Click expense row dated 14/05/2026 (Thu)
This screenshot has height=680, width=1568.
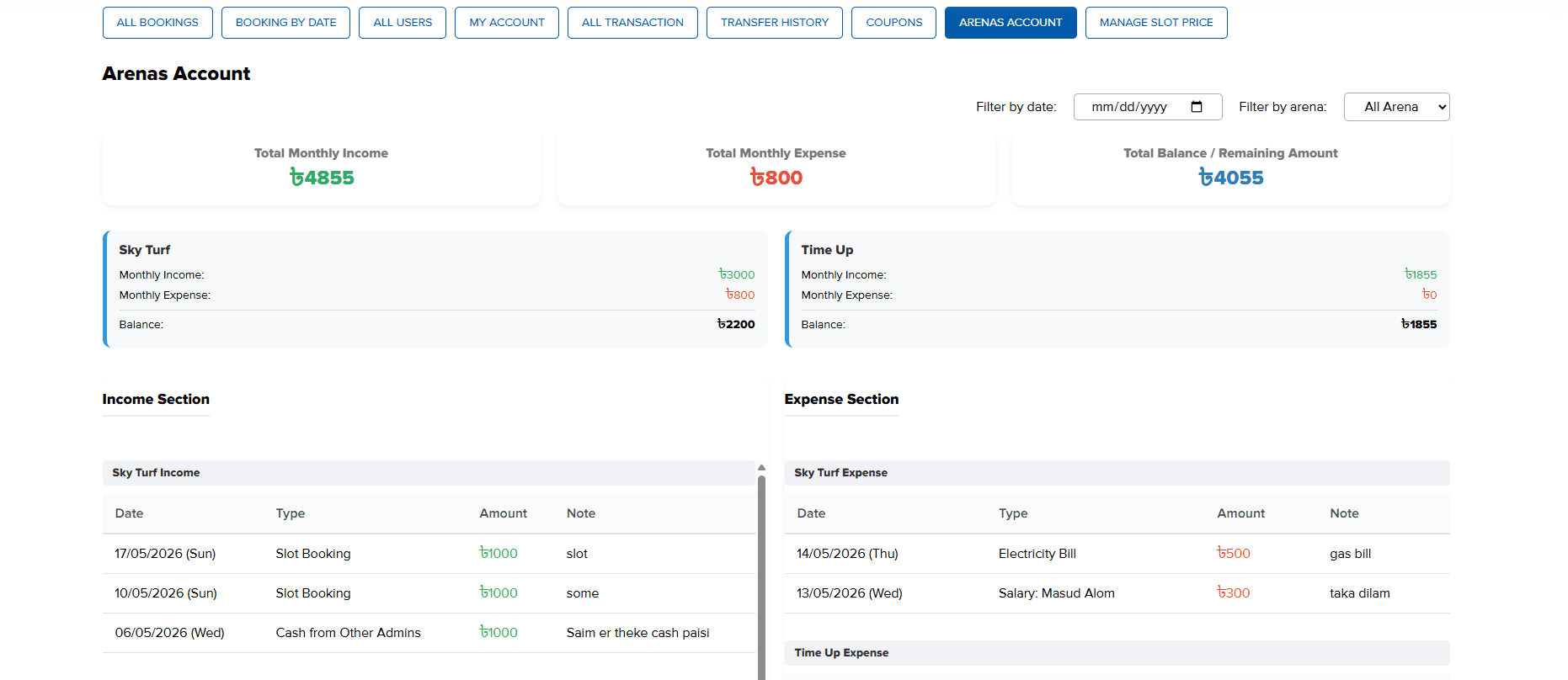tap(1117, 554)
